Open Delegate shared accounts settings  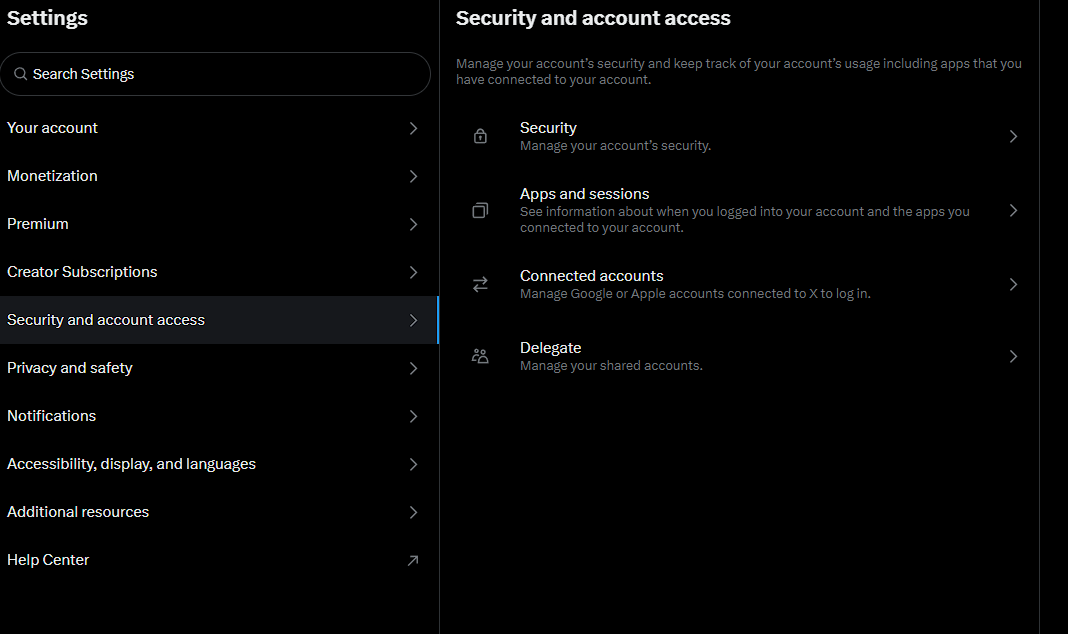tap(739, 356)
